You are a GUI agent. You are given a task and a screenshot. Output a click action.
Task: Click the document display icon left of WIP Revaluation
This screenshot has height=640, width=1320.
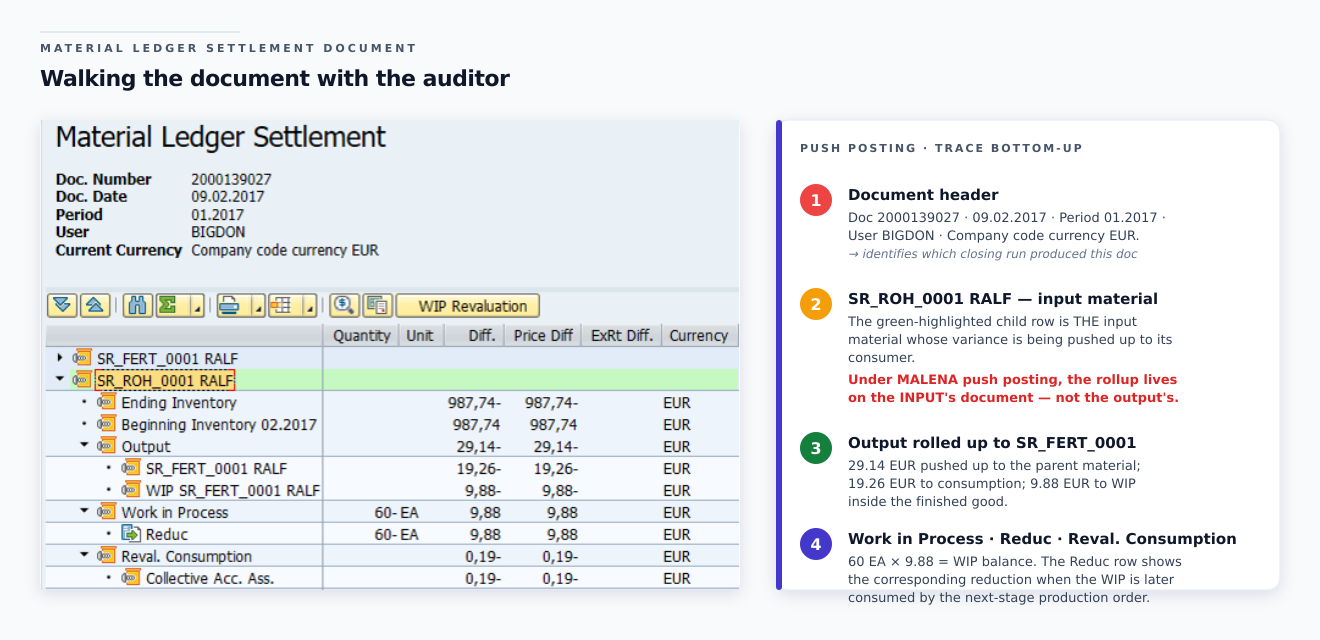[x=377, y=305]
